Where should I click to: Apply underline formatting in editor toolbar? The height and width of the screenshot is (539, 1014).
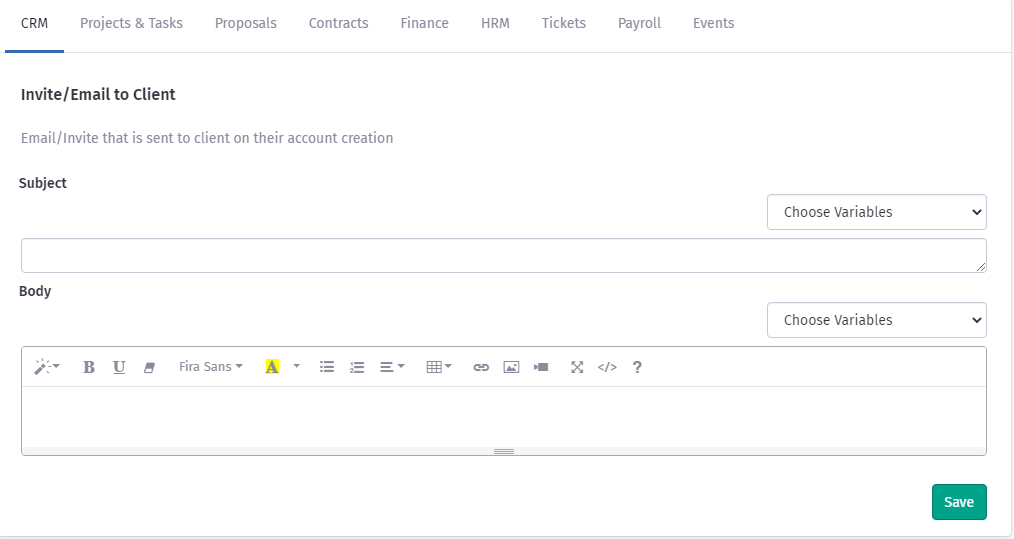(x=119, y=367)
